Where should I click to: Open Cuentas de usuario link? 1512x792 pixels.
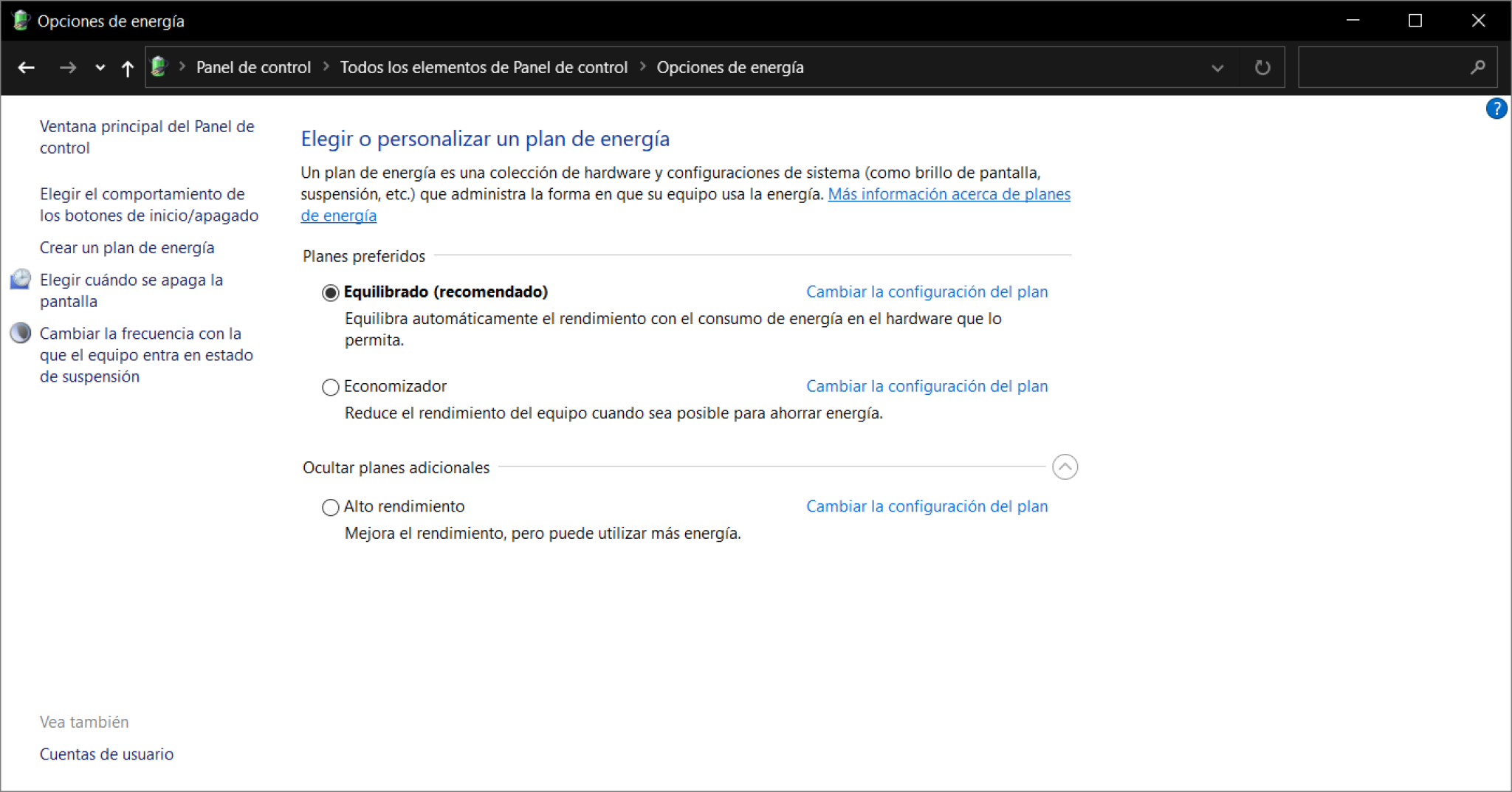106,754
